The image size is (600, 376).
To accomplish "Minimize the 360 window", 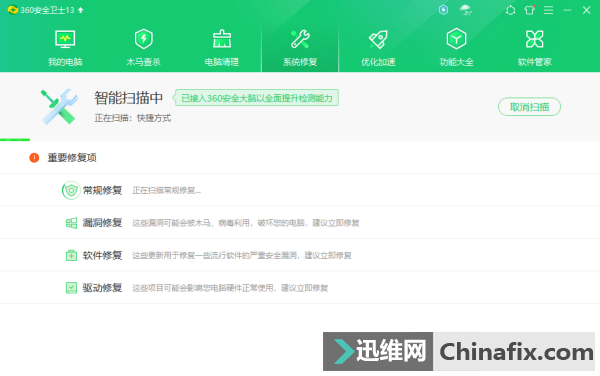I will (x=567, y=10).
